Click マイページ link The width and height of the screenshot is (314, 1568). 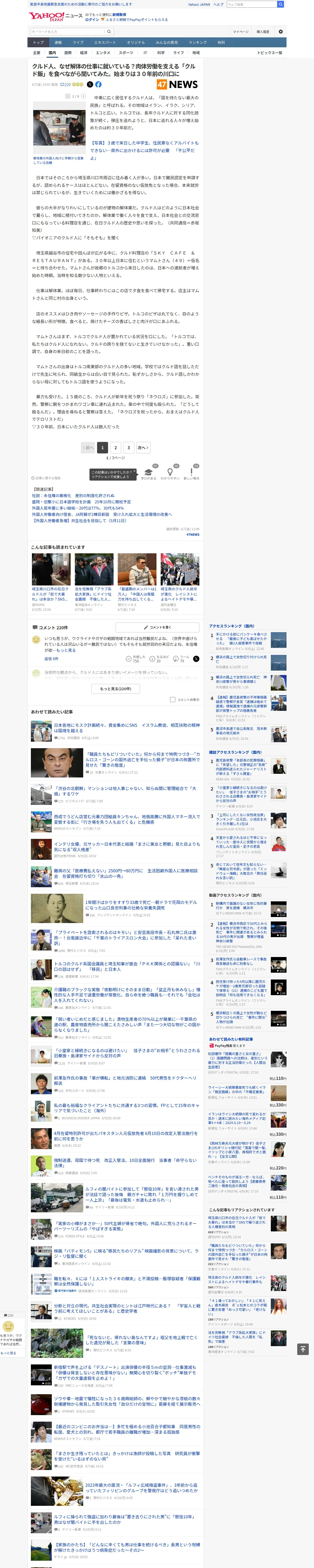pyautogui.click(x=240, y=32)
